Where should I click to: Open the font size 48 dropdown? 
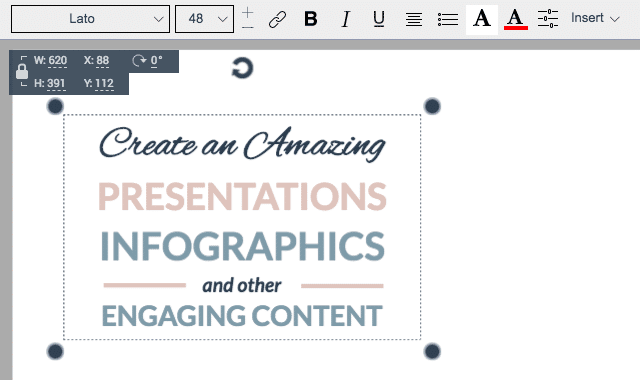point(204,19)
